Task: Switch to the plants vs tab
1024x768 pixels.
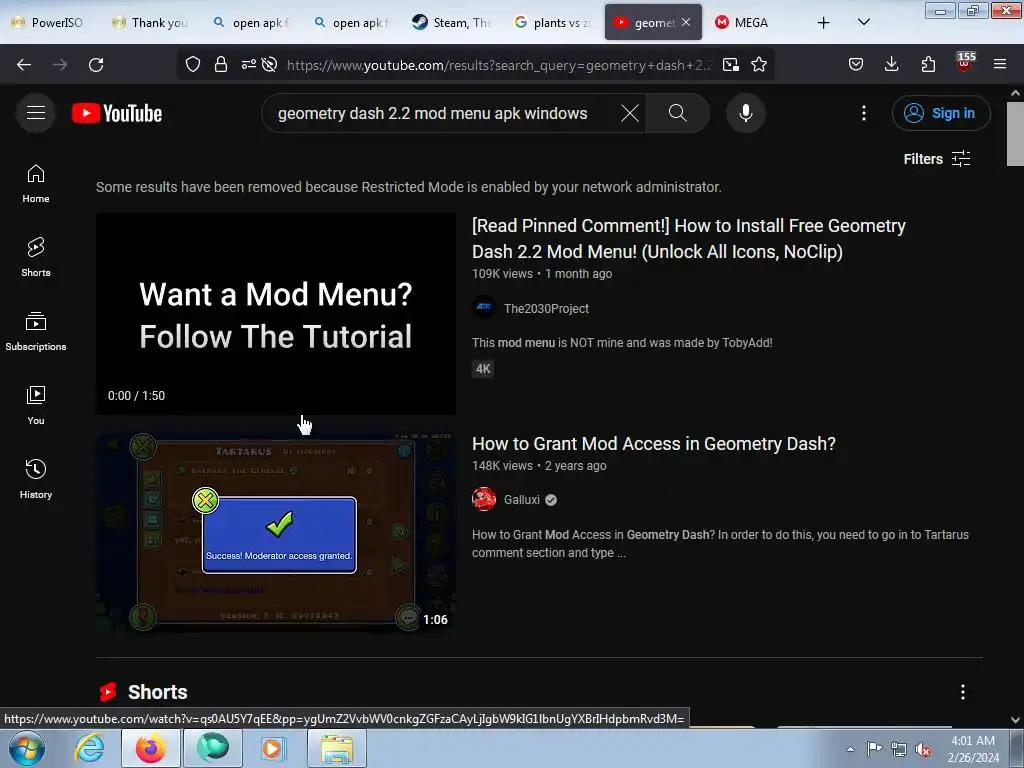Action: pyautogui.click(x=552, y=23)
